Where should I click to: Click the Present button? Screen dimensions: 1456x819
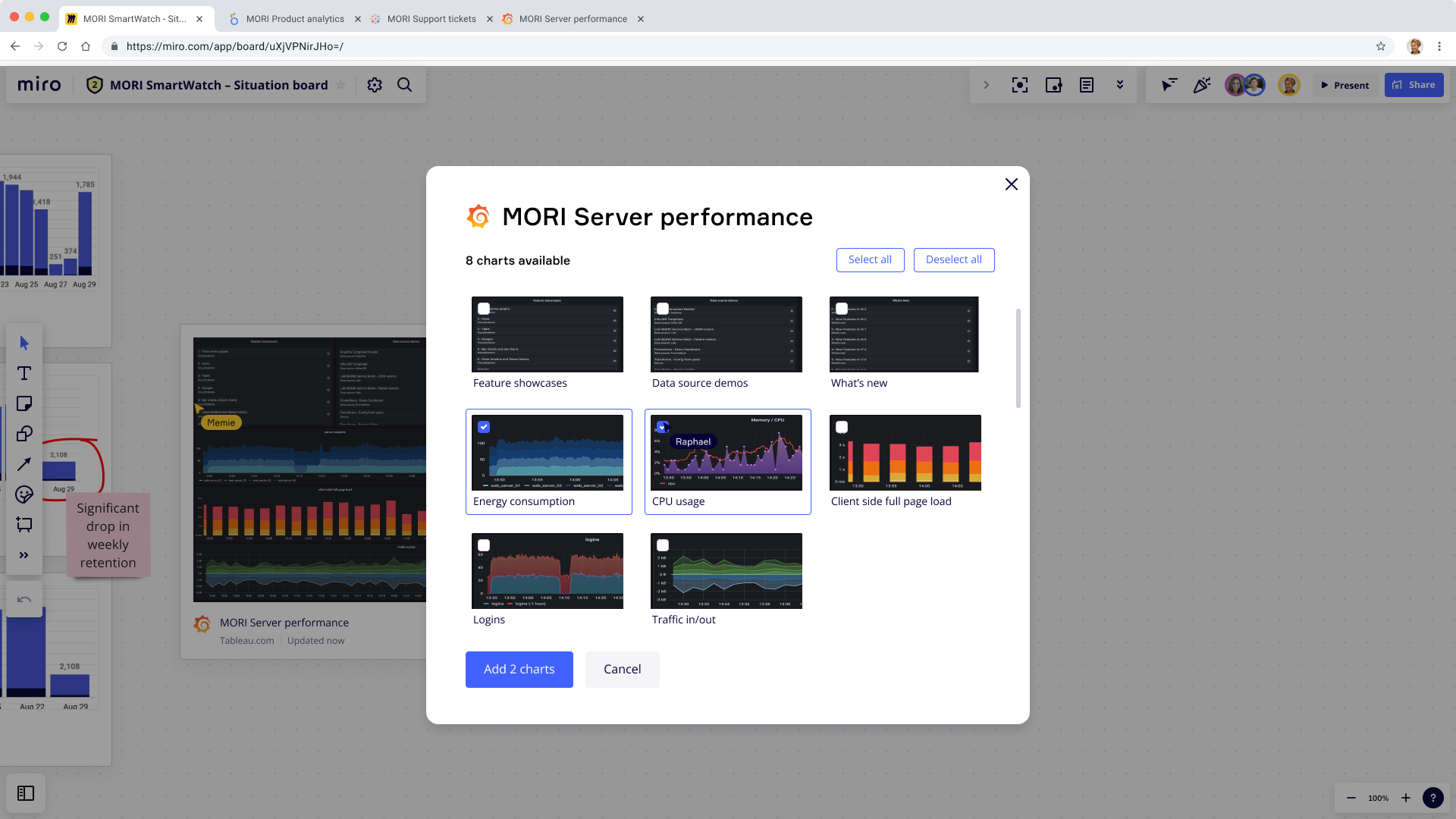(1345, 85)
